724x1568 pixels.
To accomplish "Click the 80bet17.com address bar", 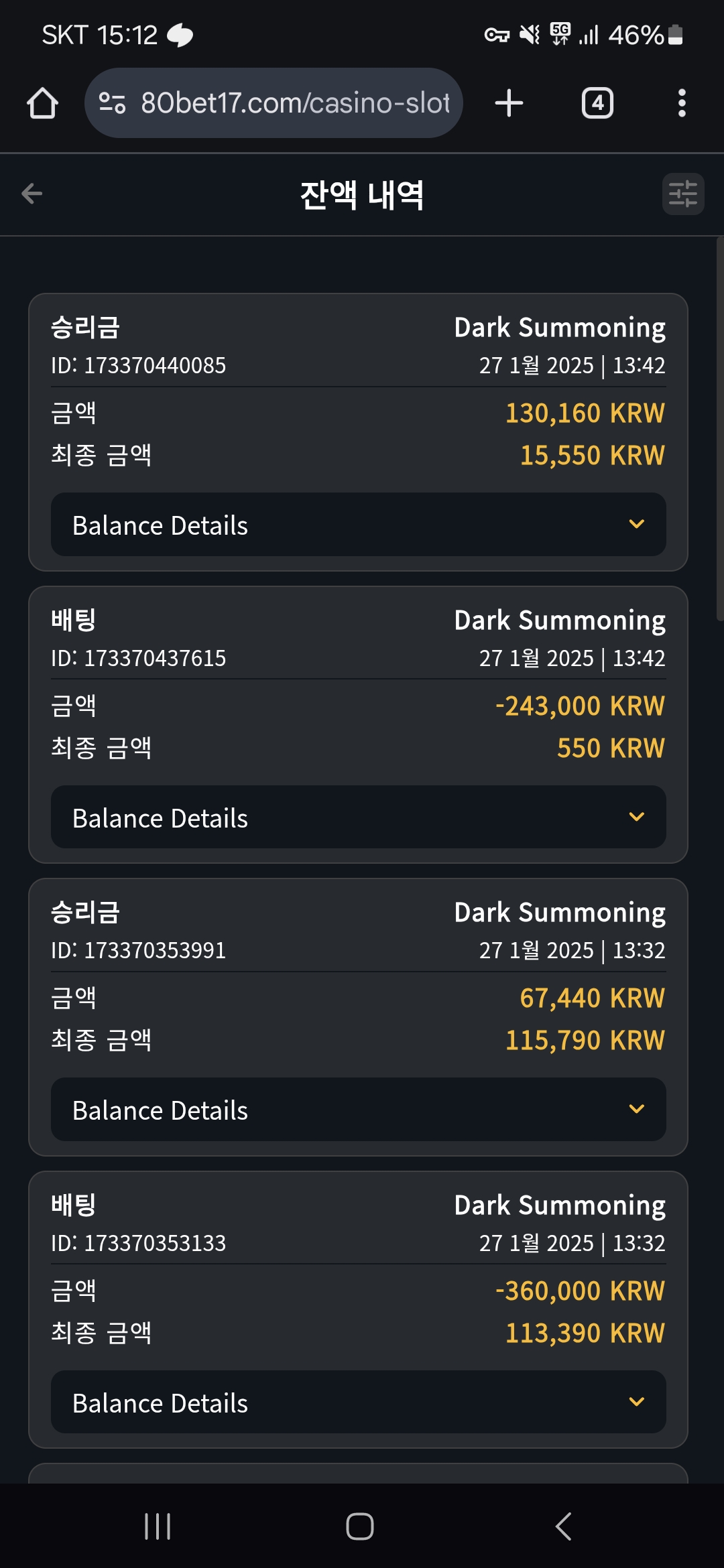I will tap(274, 103).
